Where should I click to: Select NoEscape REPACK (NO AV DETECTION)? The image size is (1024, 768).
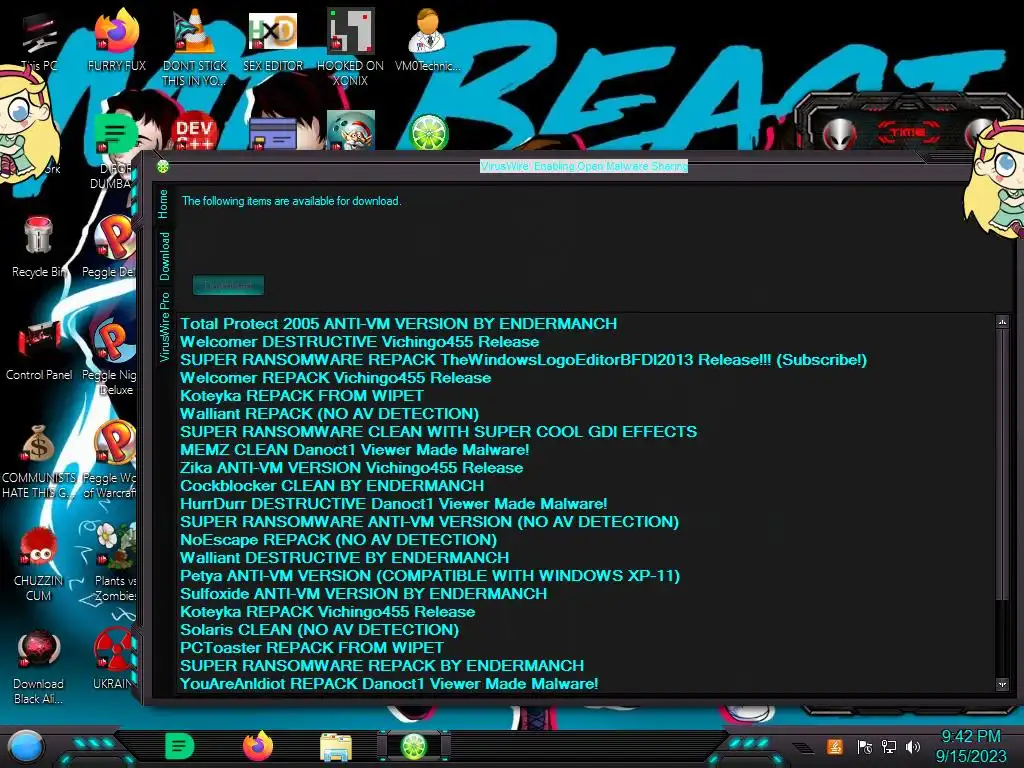click(338, 540)
